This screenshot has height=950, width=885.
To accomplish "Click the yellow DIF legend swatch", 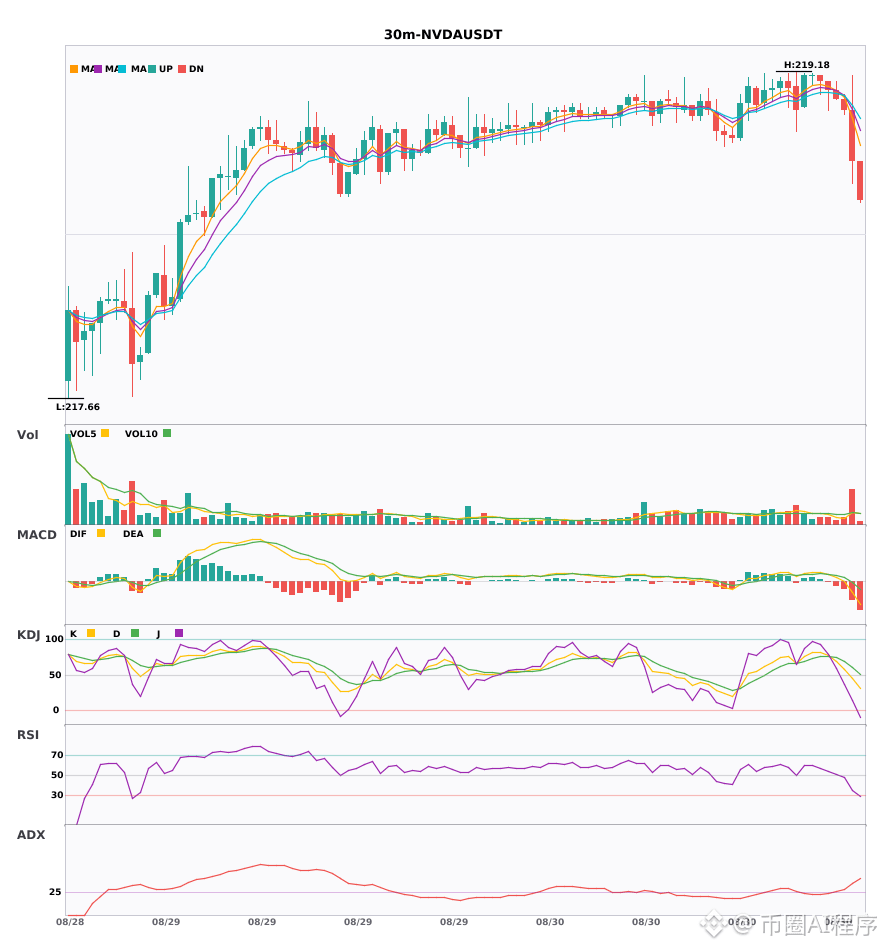I will click(x=101, y=533).
